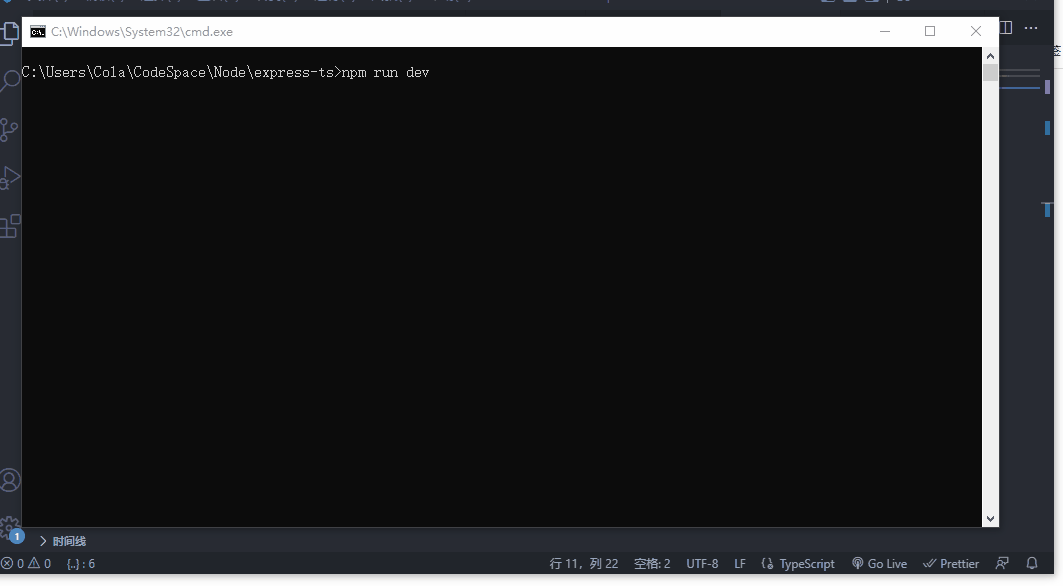The height and width of the screenshot is (586, 1063).
Task: Click the {..}: 6 status bar item
Action: click(x=81, y=564)
